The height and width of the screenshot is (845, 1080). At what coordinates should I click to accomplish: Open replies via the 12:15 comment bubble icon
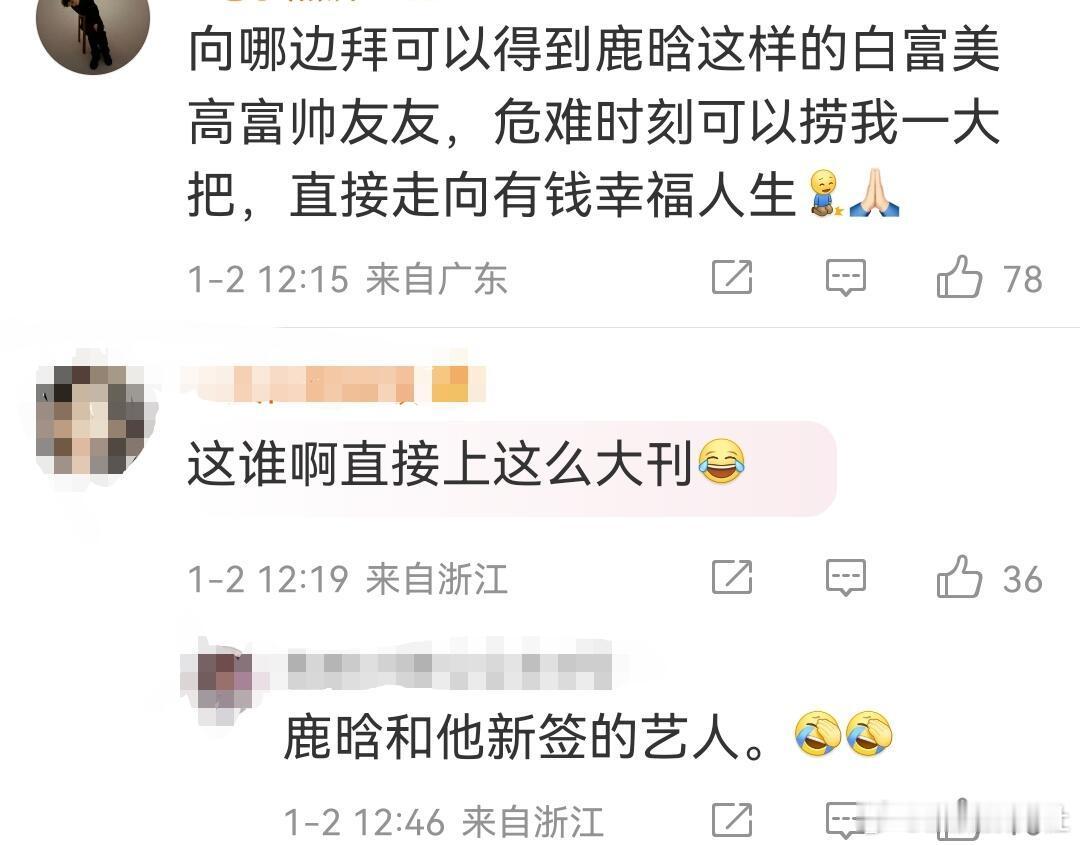point(846,278)
